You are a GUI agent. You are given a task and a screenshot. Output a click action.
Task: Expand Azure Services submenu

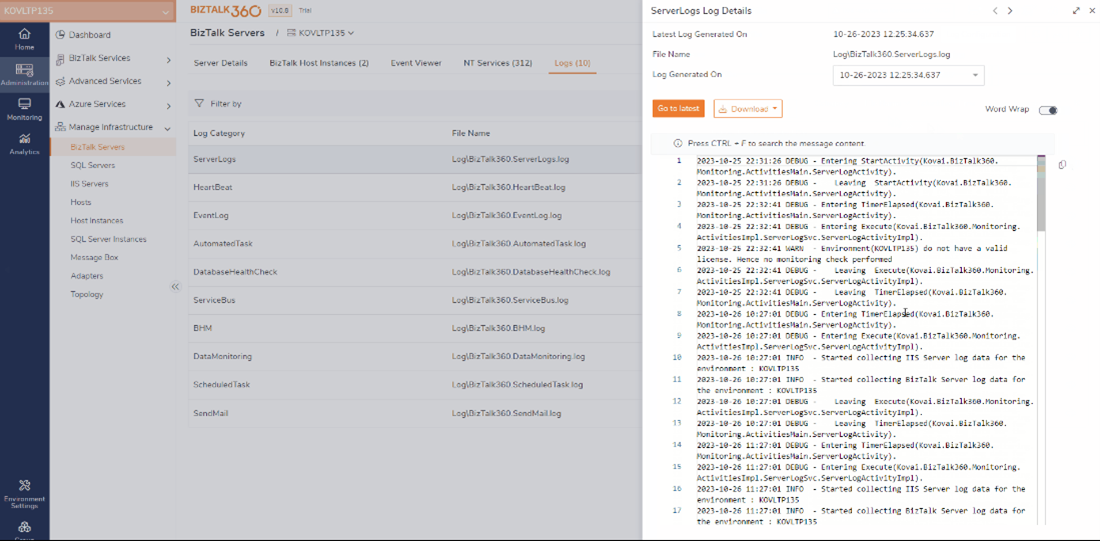click(168, 106)
